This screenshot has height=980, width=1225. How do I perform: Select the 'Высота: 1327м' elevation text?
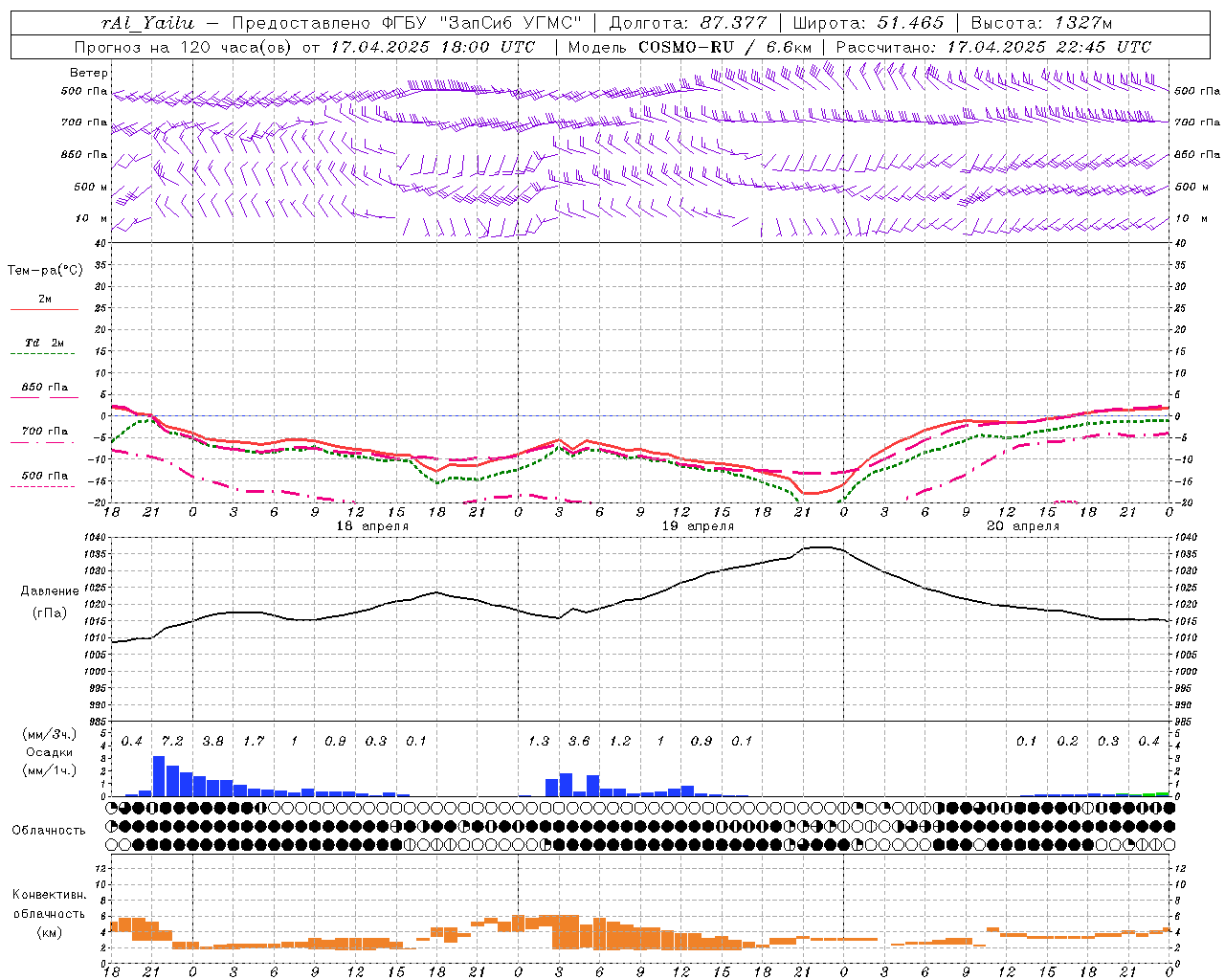(x=1041, y=23)
